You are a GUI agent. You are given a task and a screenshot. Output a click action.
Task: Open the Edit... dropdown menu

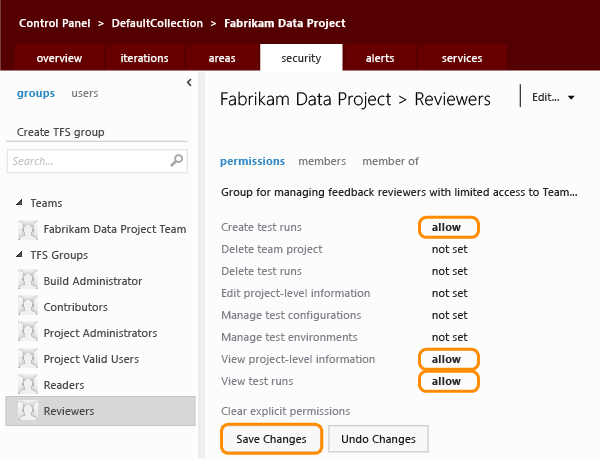pos(553,98)
